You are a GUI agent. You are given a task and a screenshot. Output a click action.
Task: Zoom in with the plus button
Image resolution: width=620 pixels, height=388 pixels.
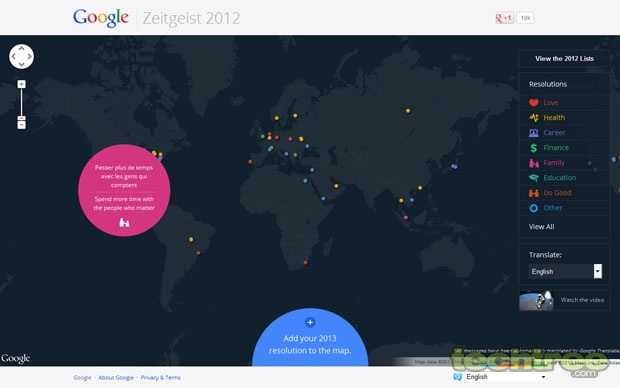(21, 84)
